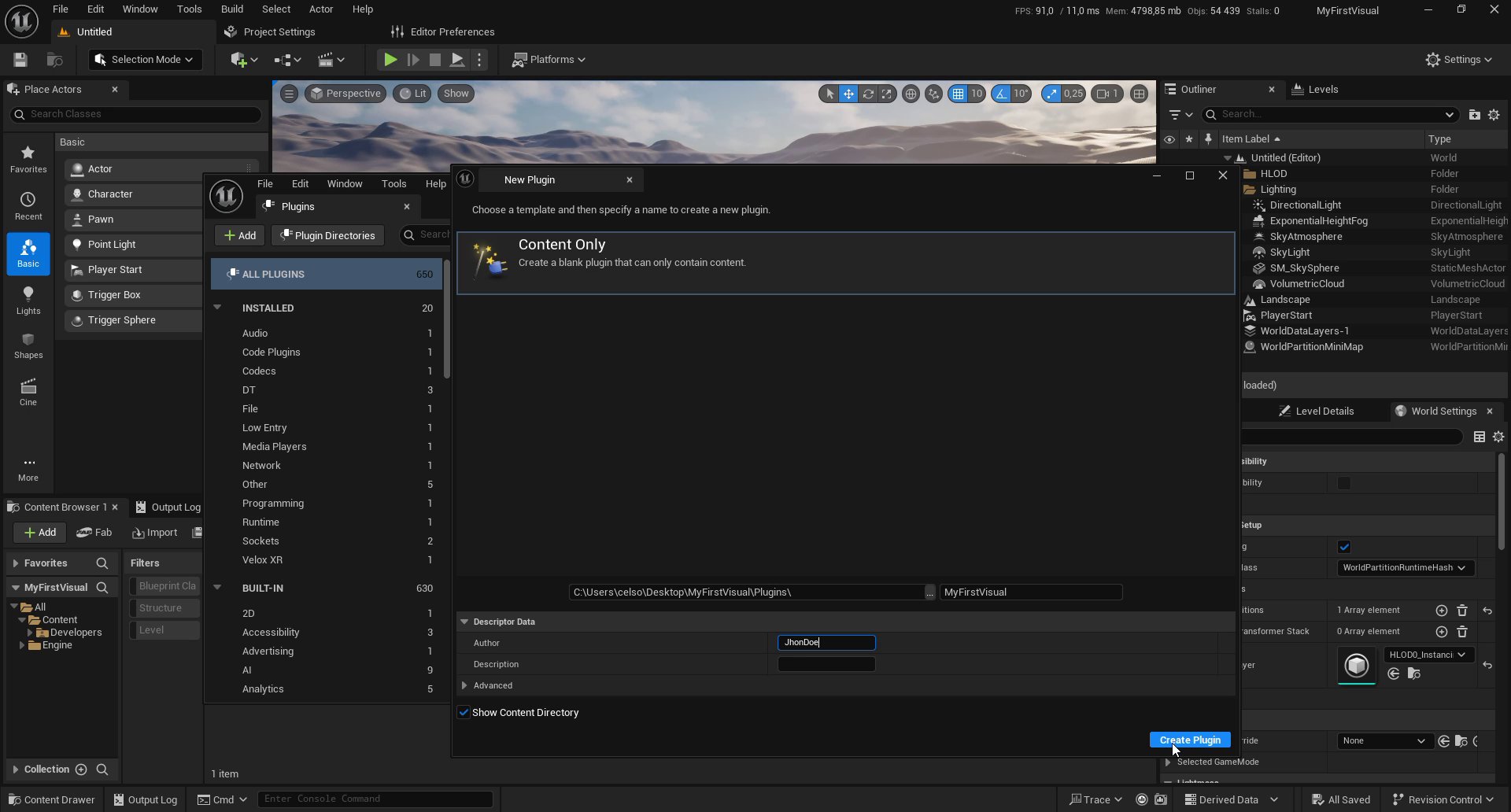Open the Cine category in Place Actors
This screenshot has width=1511, height=812.
[x=28, y=393]
